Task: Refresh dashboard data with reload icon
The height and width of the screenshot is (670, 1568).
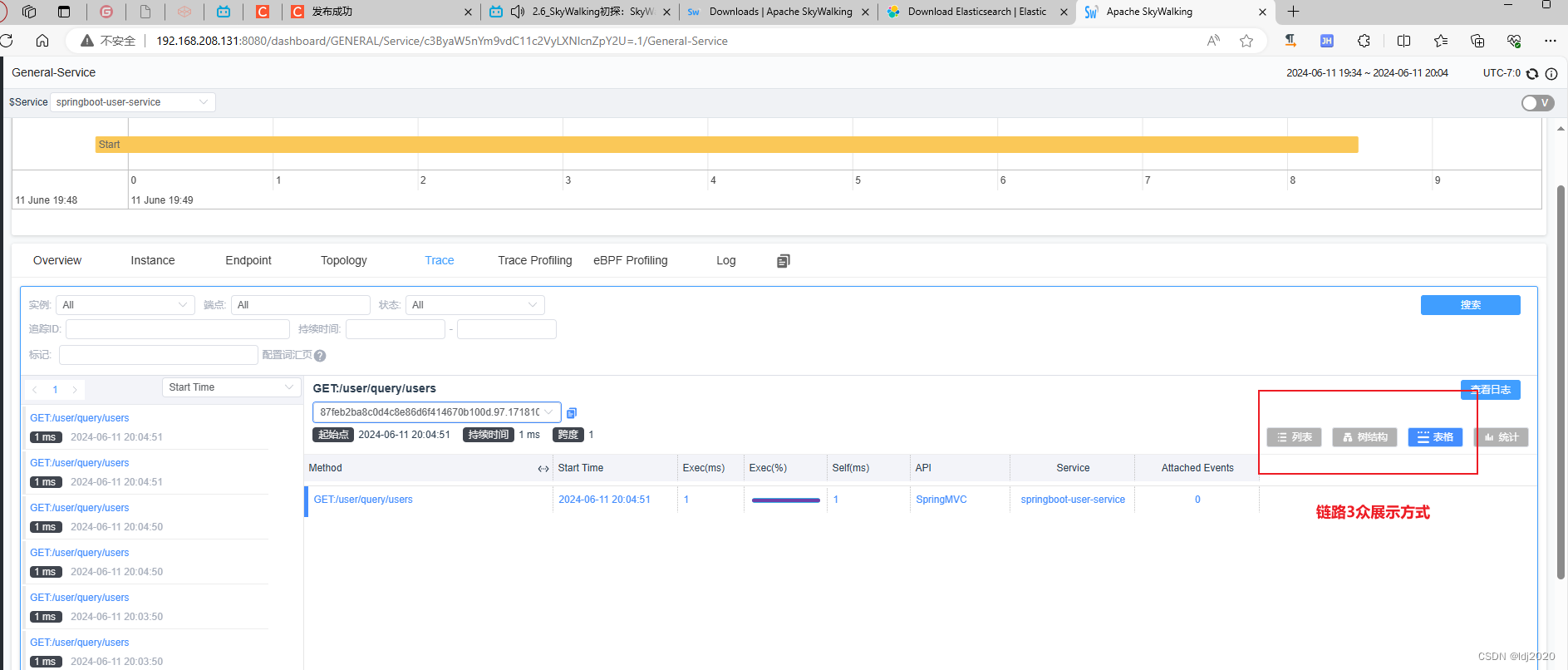Action: 1532,73
